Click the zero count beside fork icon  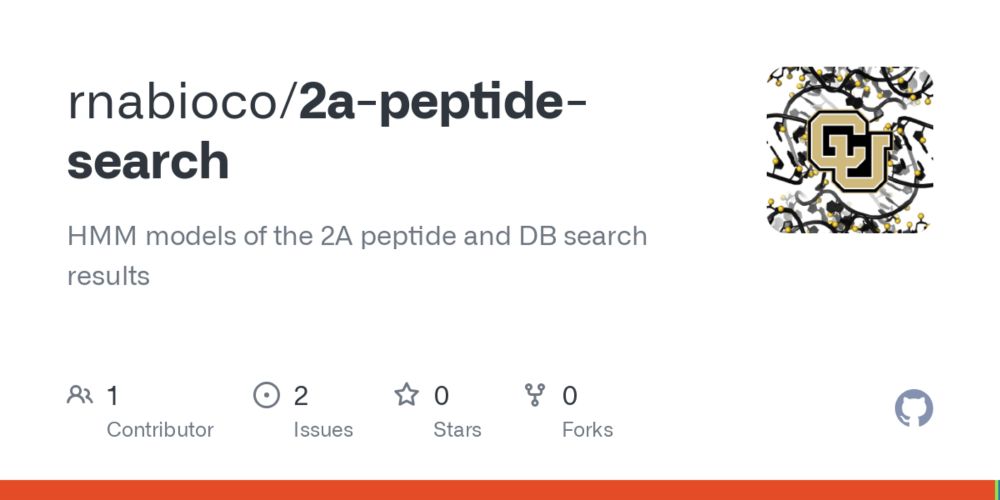click(x=570, y=396)
